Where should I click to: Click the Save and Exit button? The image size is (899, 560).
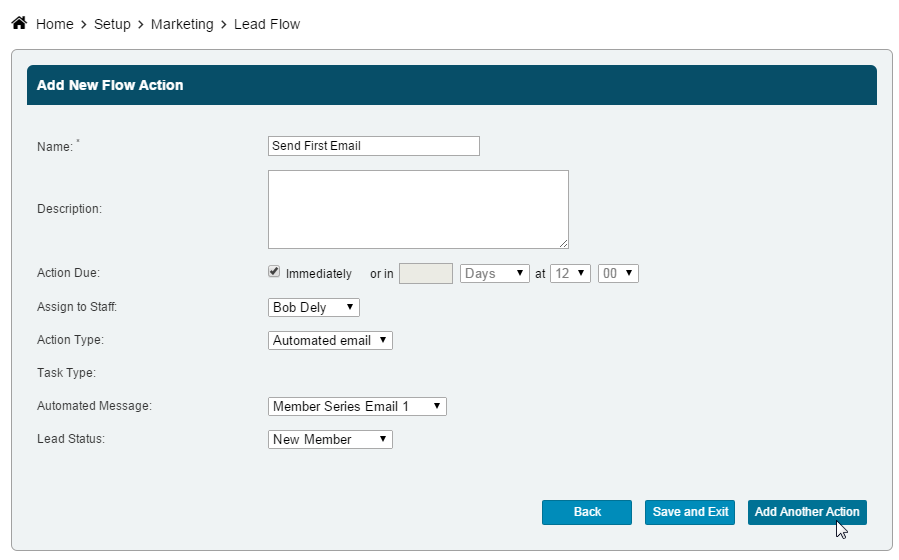[690, 512]
